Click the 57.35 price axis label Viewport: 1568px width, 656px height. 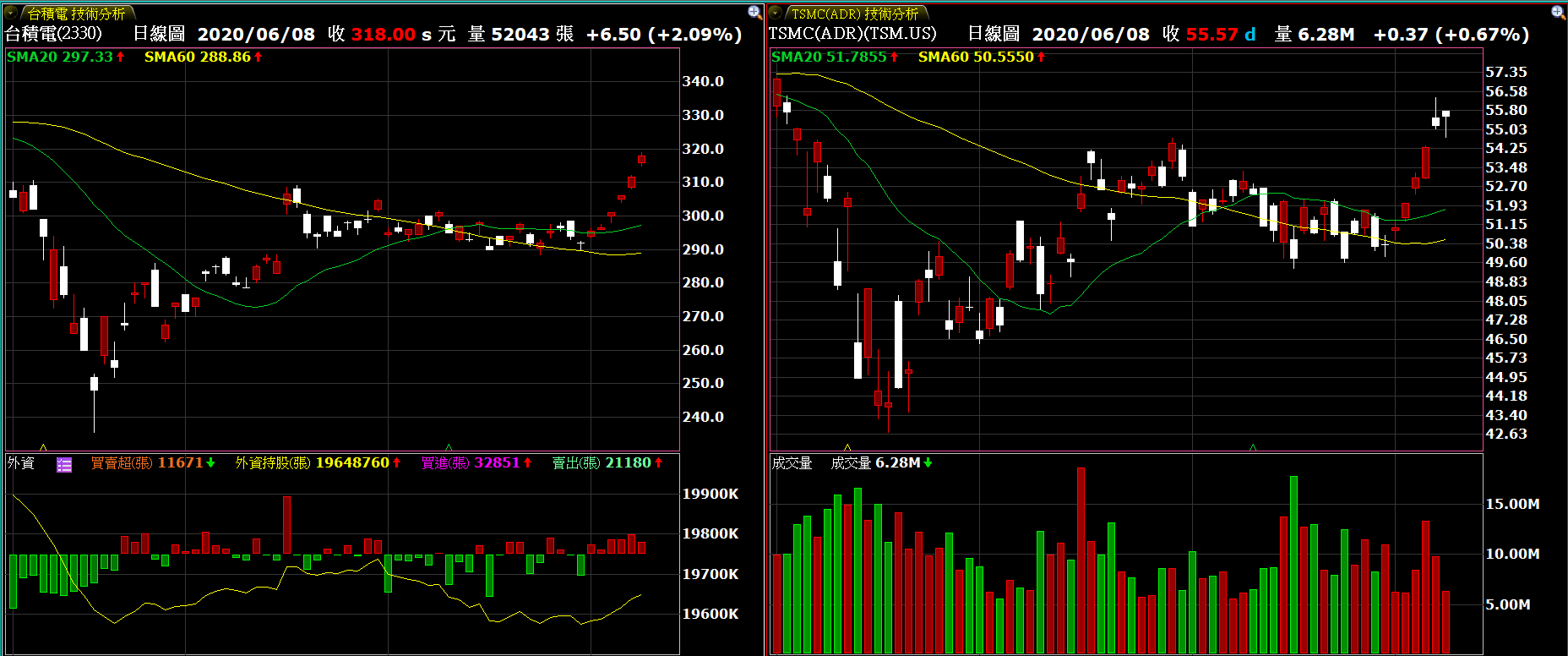[1506, 72]
